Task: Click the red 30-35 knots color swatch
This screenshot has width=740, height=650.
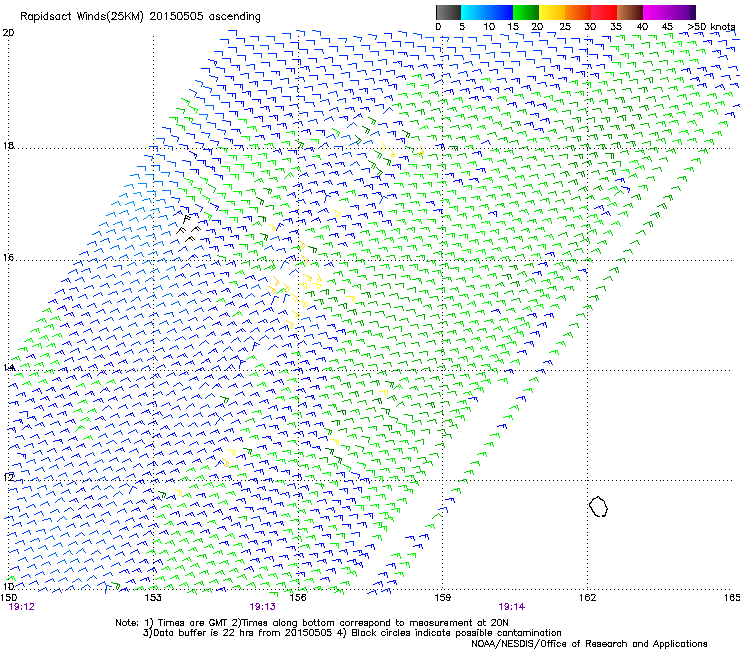Action: tap(604, 12)
